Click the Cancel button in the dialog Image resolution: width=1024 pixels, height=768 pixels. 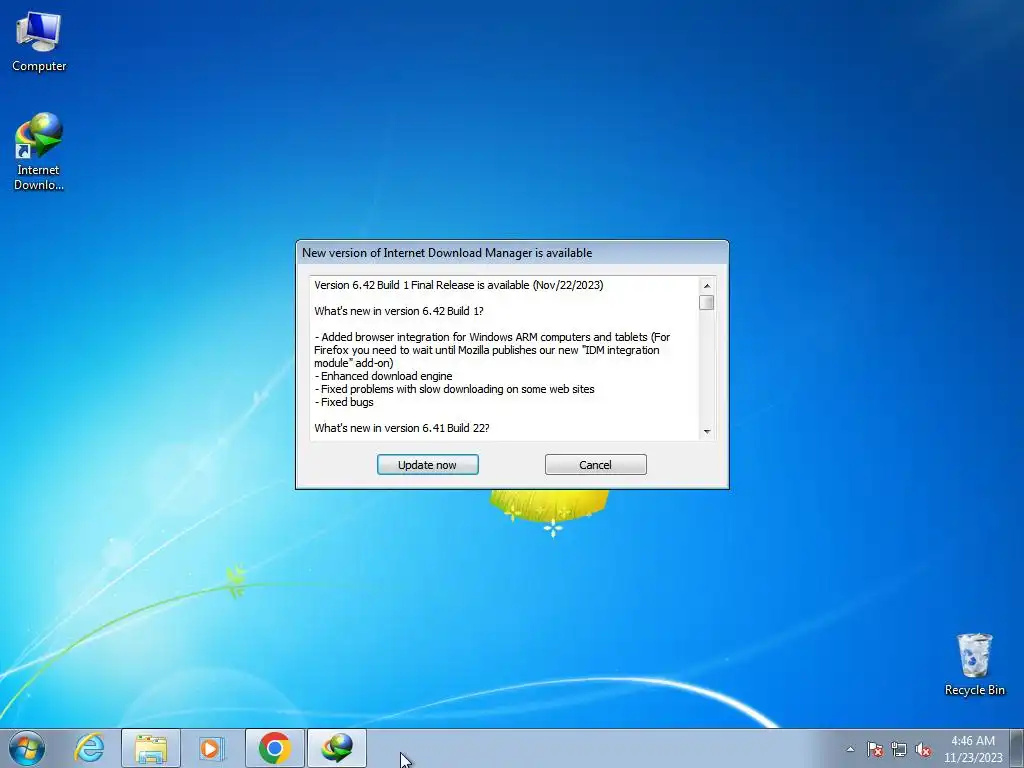click(596, 465)
